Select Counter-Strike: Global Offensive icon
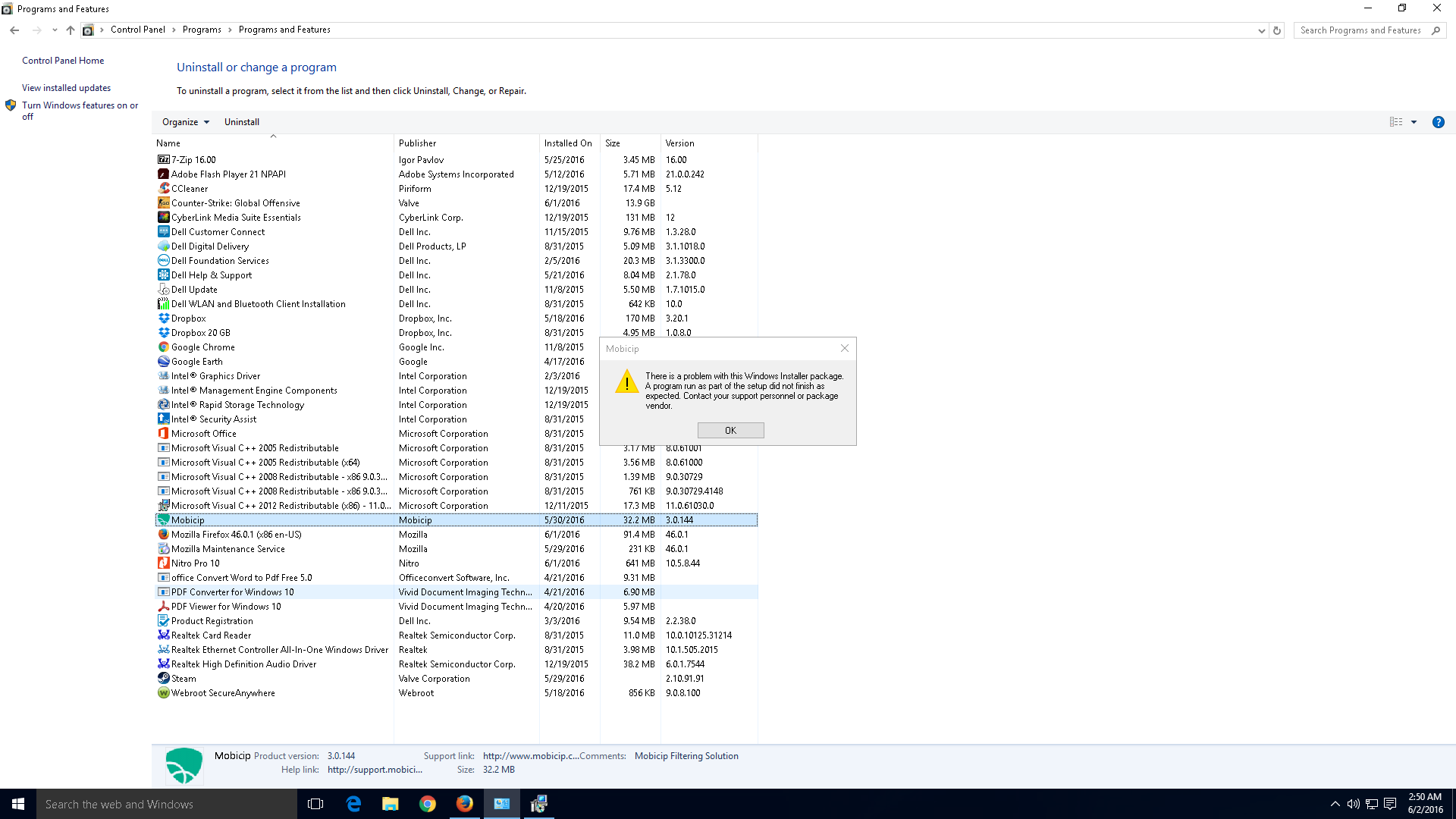This screenshot has width=1456, height=819. pos(163,203)
